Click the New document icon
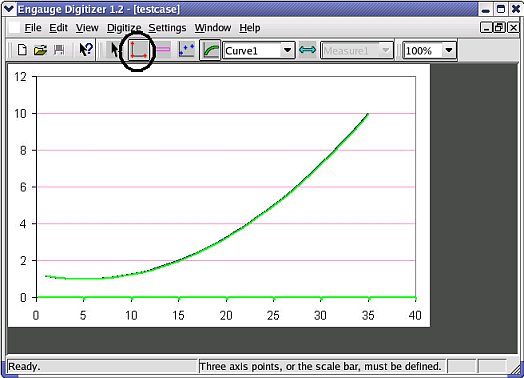The width and height of the screenshot is (524, 378). (22, 50)
